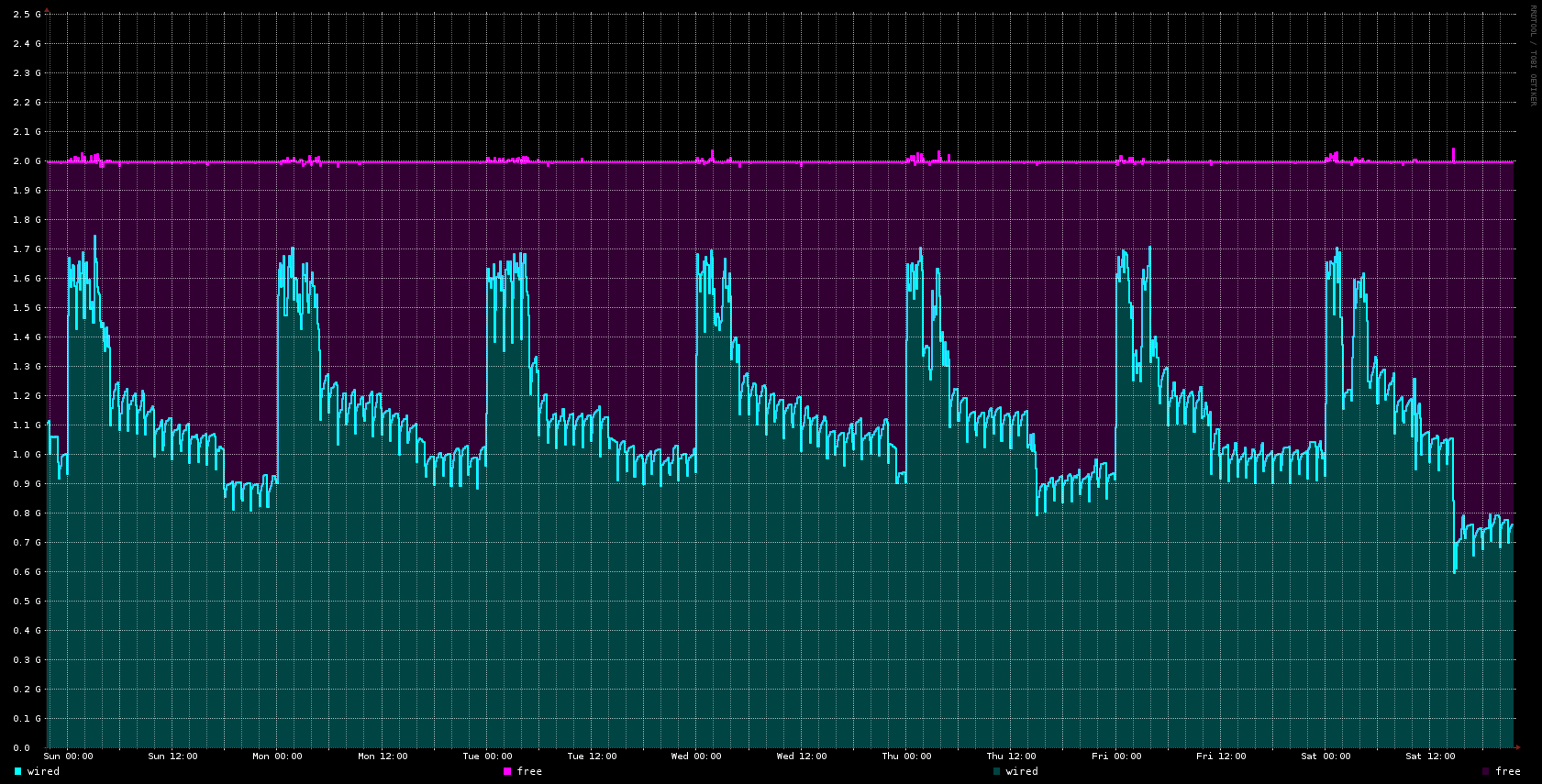Select the Wed 00:00 time label
The height and width of the screenshot is (784, 1542).
point(696,756)
